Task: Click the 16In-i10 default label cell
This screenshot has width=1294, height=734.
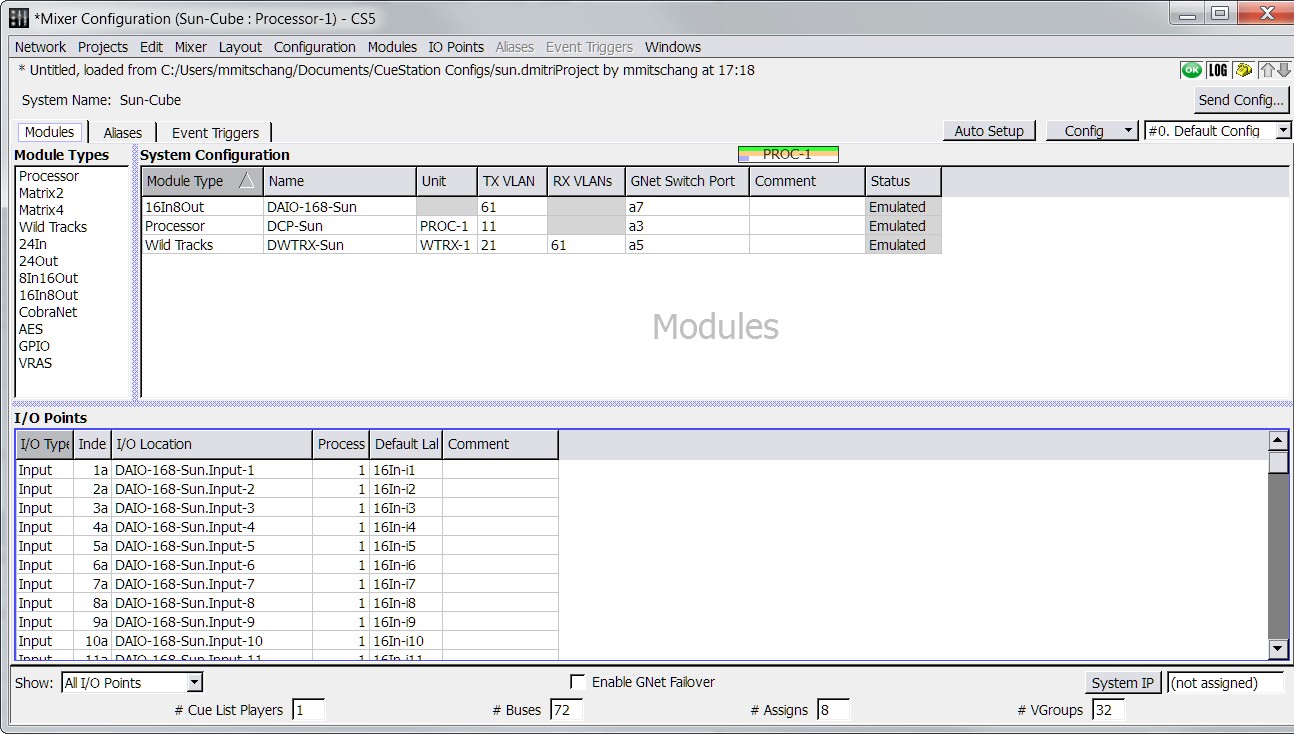Action: [x=406, y=641]
